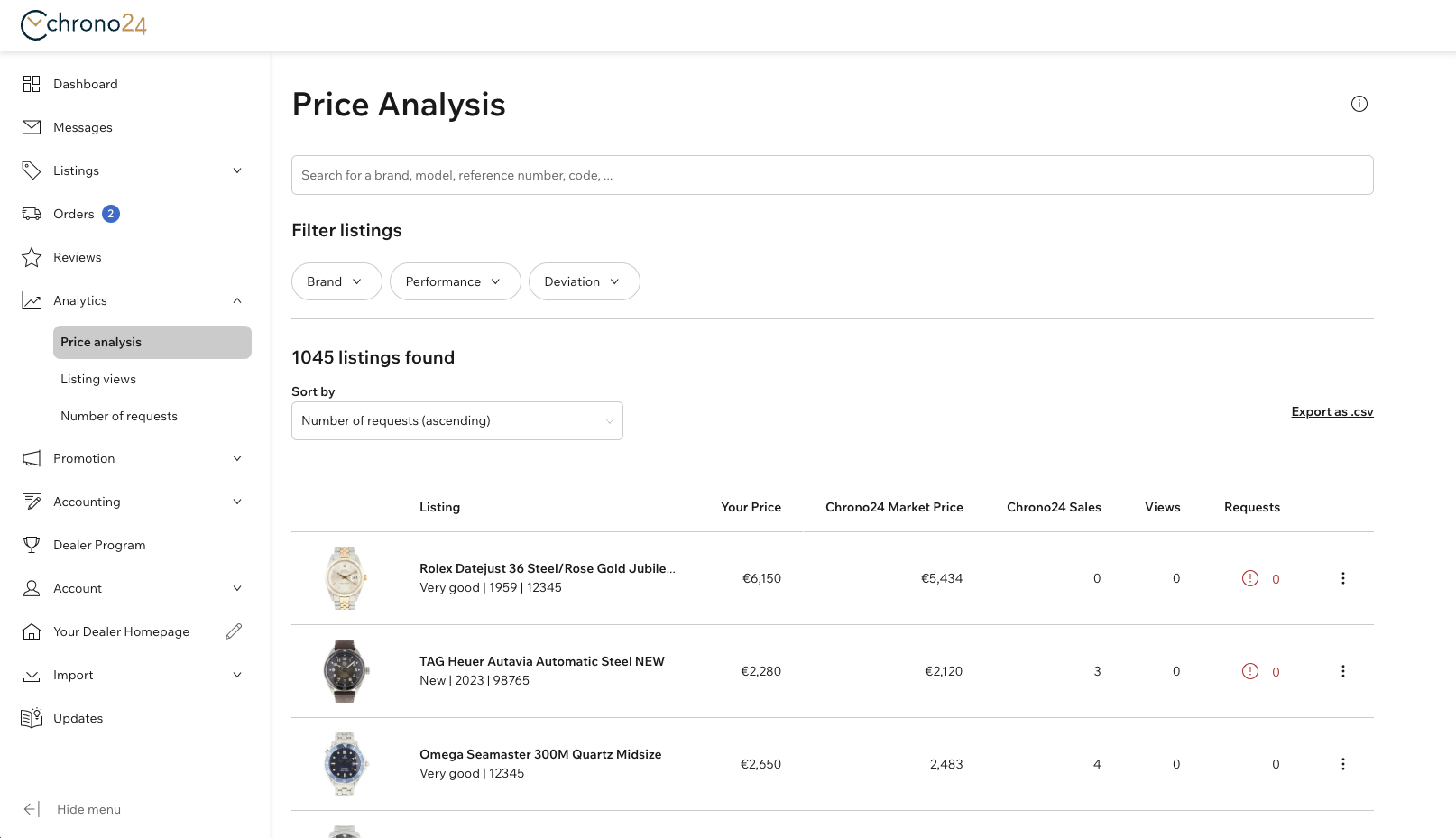Click the Rolex Datejust watch thumbnail
This screenshot has width=1456, height=838.
(x=346, y=578)
